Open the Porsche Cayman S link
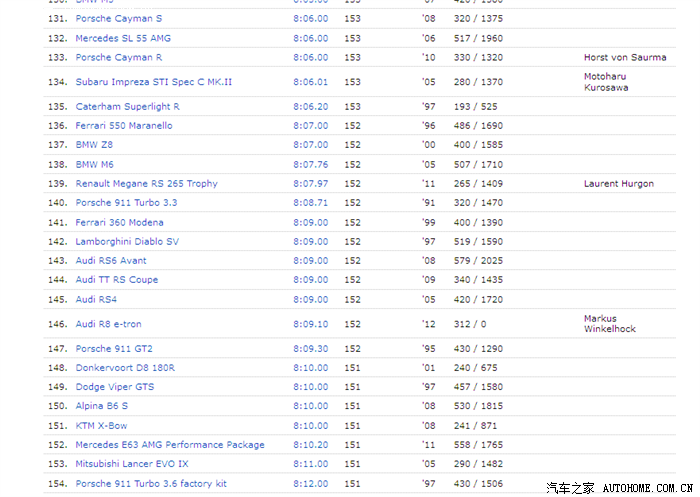Screen dimensions: 700x497 click(118, 19)
